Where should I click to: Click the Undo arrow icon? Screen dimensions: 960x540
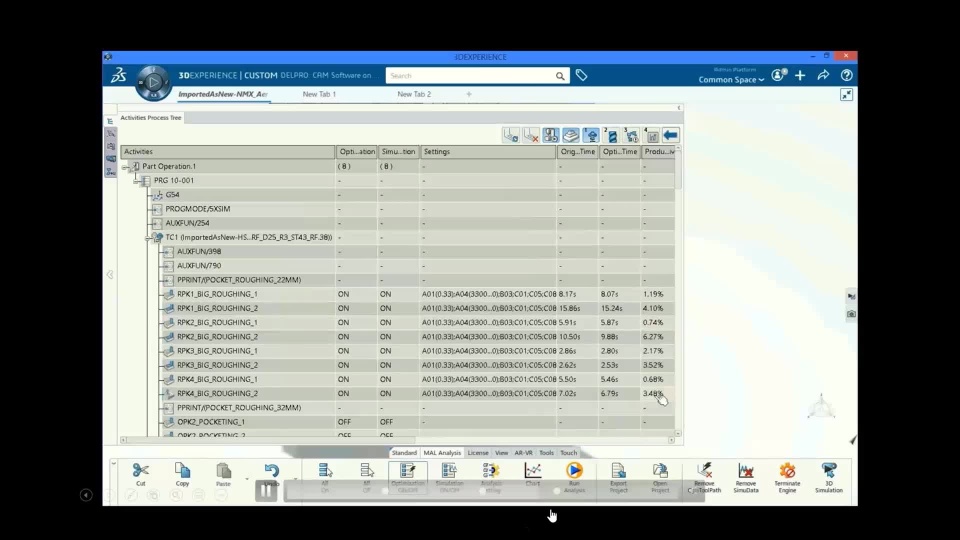272,470
